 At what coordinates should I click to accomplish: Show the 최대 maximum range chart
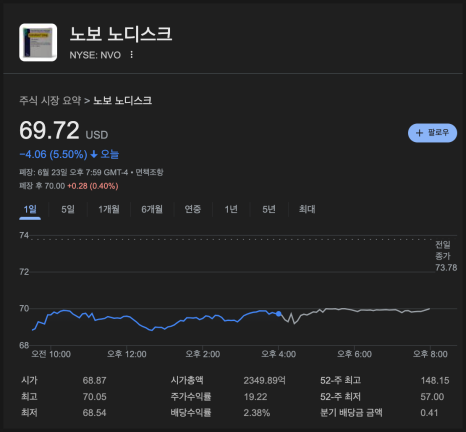coord(307,209)
